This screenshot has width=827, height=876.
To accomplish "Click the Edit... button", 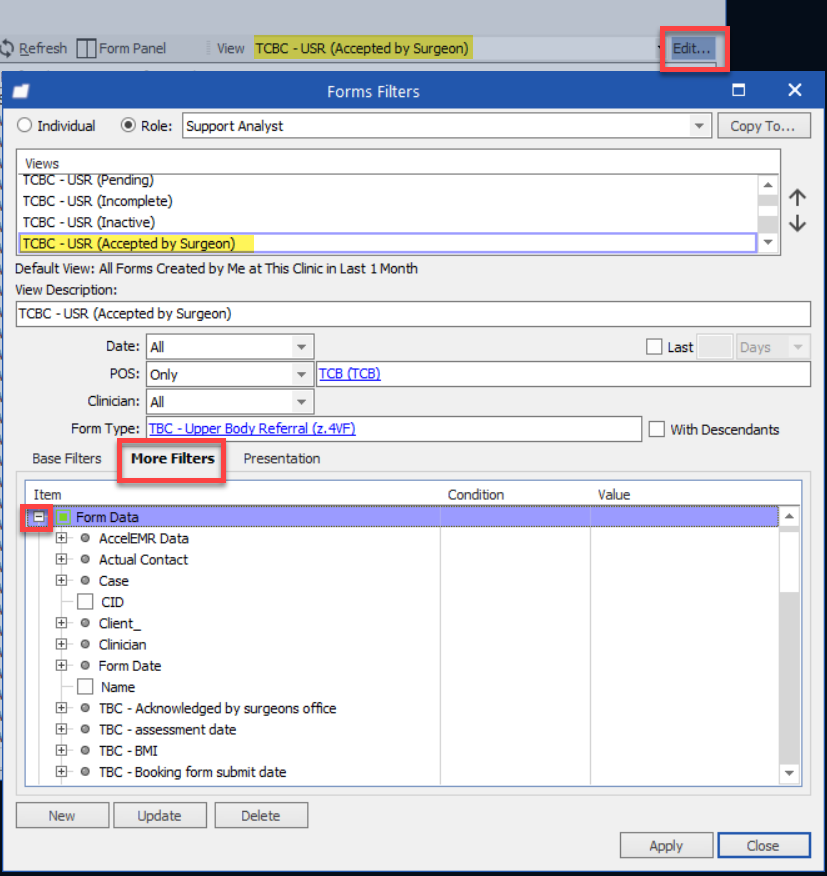I will (x=691, y=49).
